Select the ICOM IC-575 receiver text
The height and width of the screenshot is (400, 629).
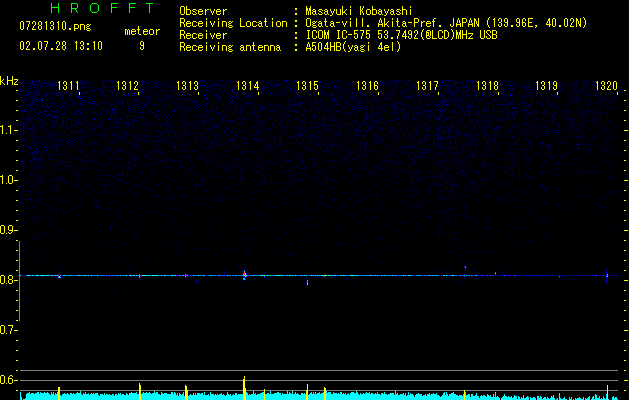401,35
